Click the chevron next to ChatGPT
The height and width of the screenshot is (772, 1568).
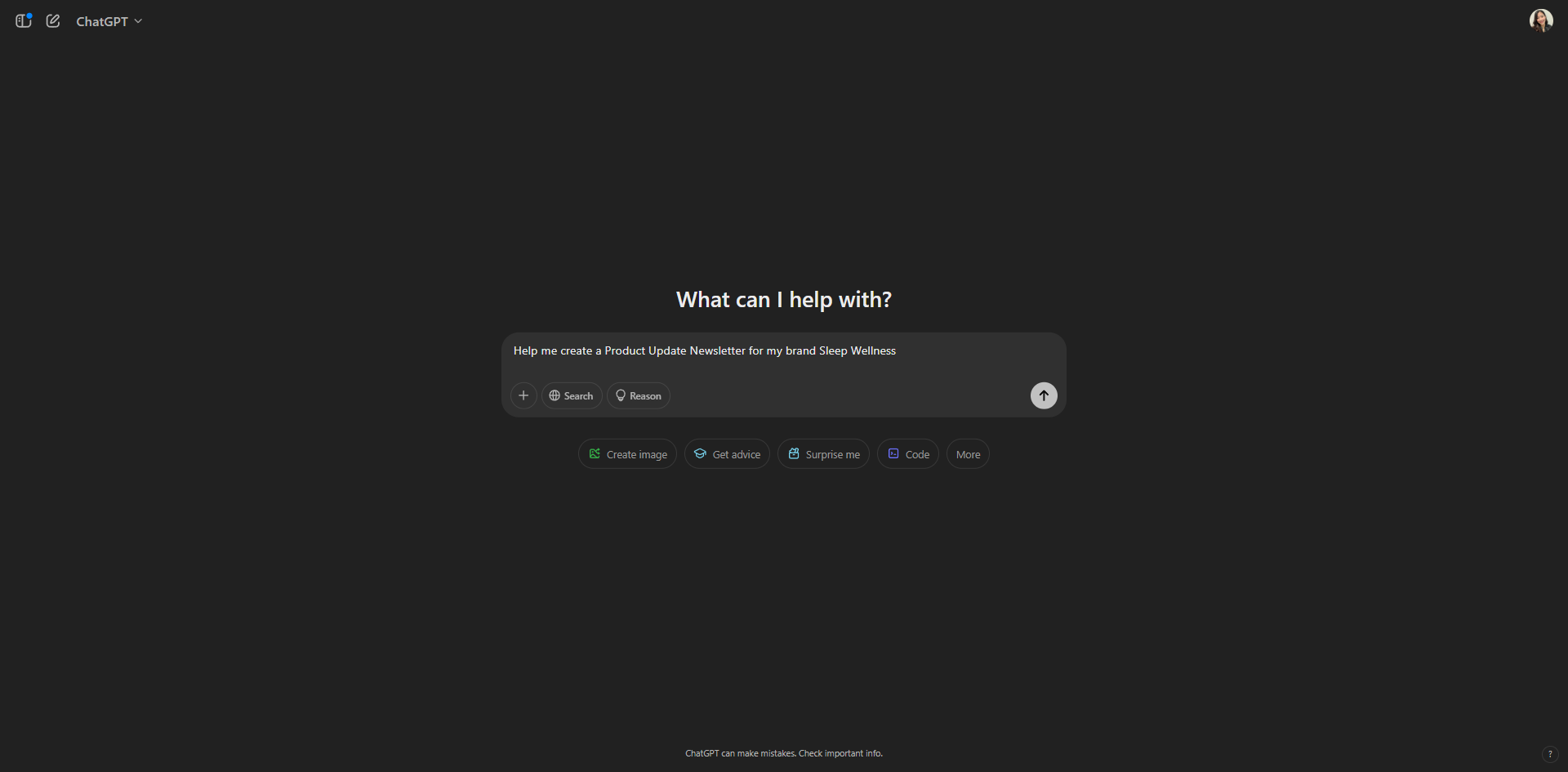(138, 21)
